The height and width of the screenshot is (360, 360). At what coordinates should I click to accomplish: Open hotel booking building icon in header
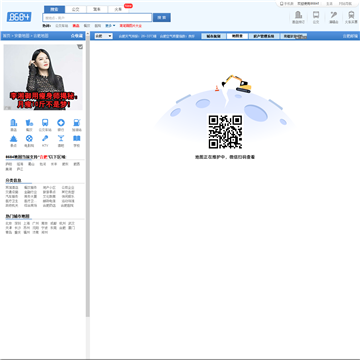pos(298,15)
